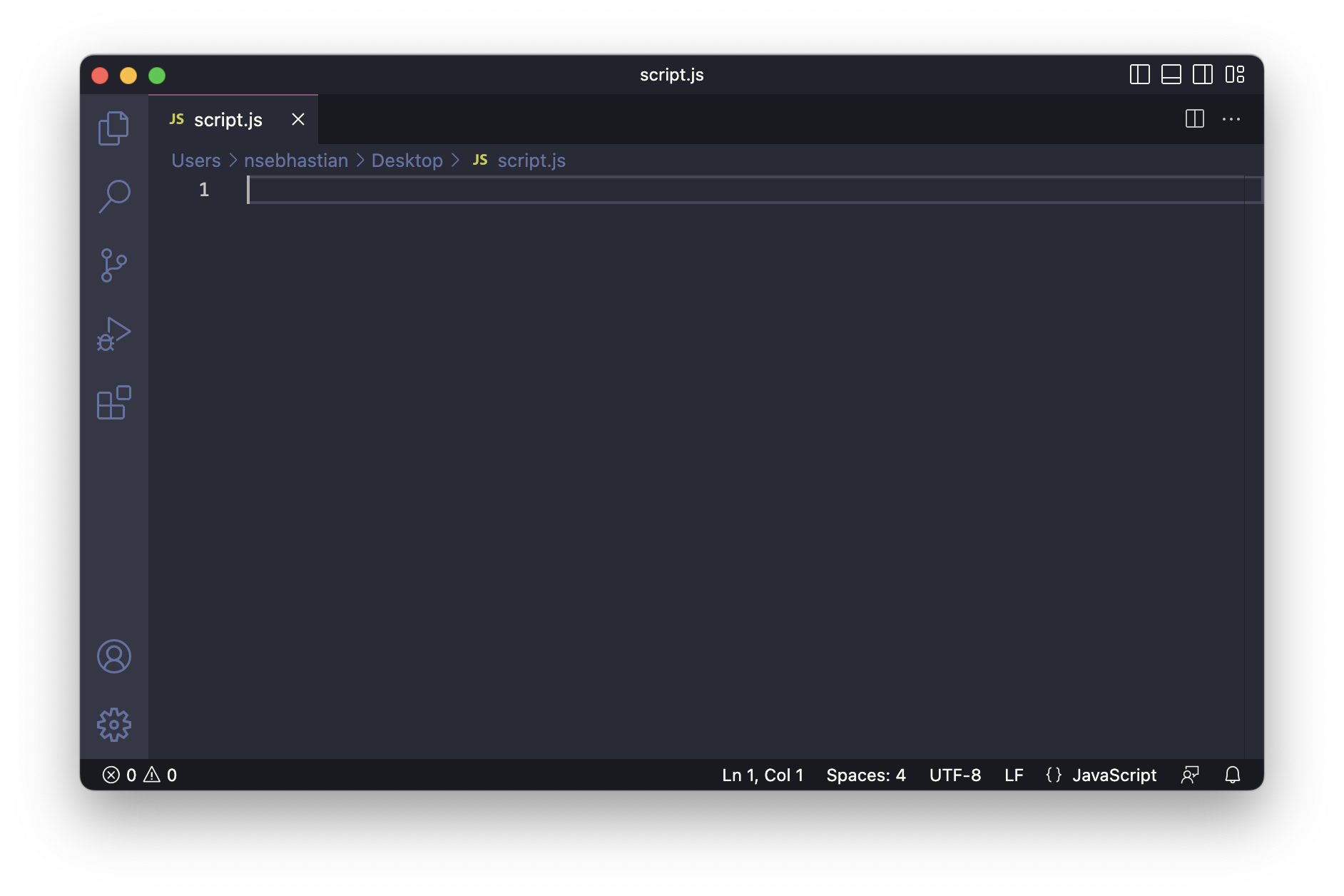The image size is (1344, 896).
Task: Select language mode JavaScript
Action: [x=1114, y=775]
